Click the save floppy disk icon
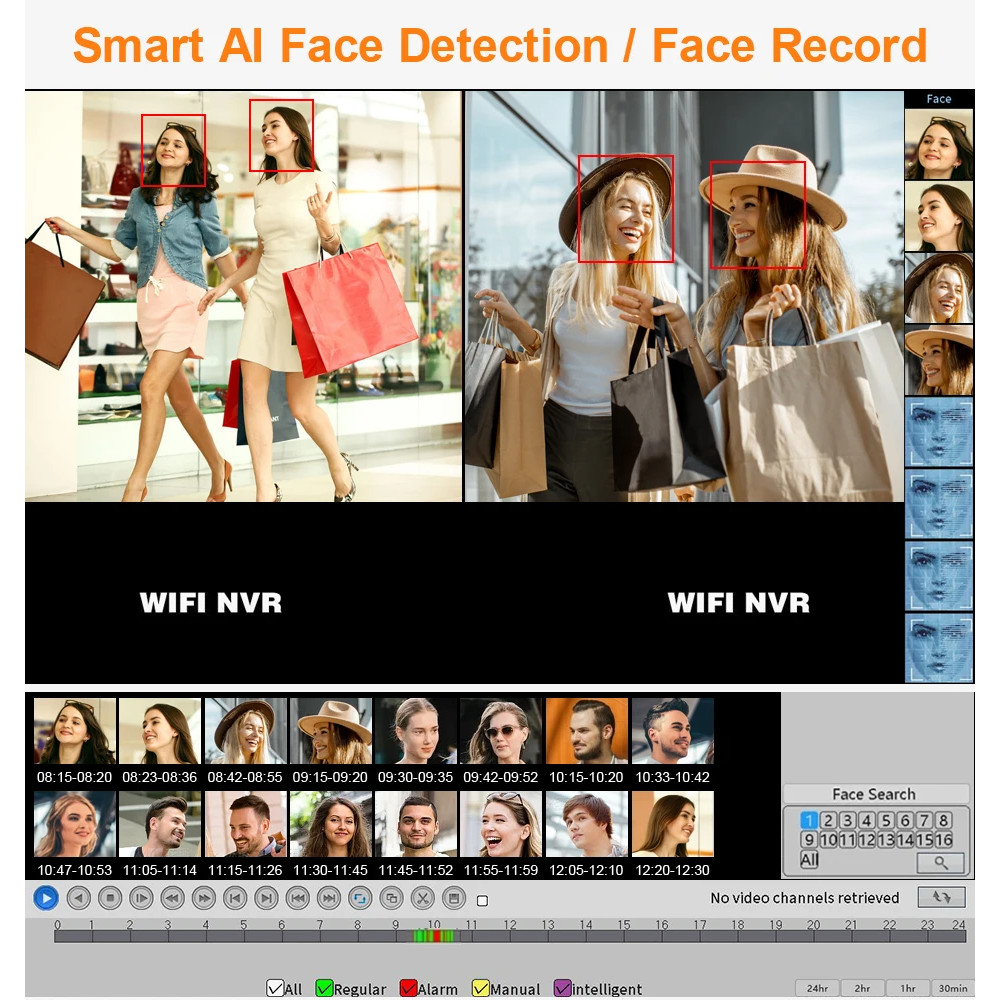 tap(454, 898)
